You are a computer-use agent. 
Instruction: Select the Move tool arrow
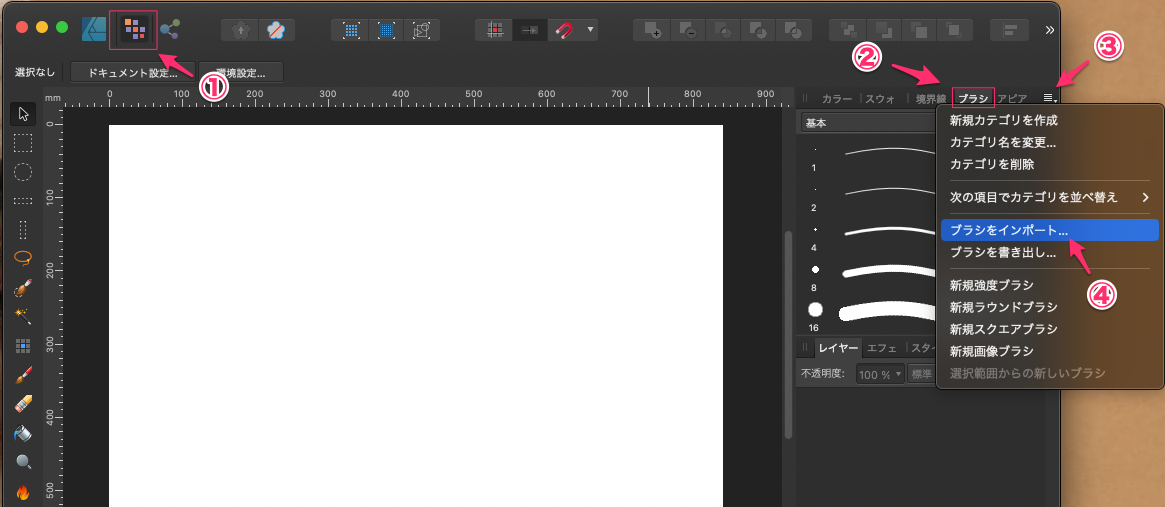point(23,113)
